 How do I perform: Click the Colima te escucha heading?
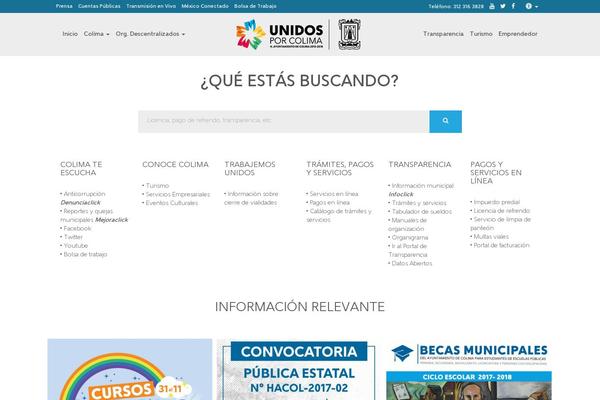pyautogui.click(x=81, y=168)
